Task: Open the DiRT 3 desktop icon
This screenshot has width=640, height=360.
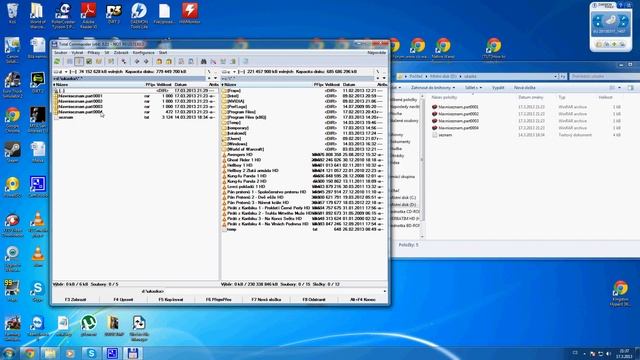Action: point(114,13)
